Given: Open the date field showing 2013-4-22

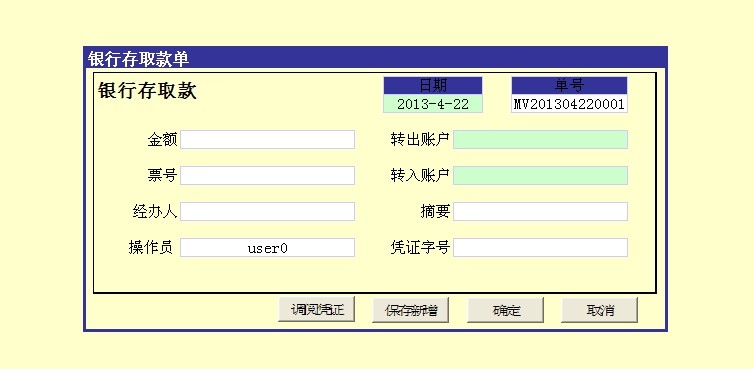Looking at the screenshot, I should 433,104.
